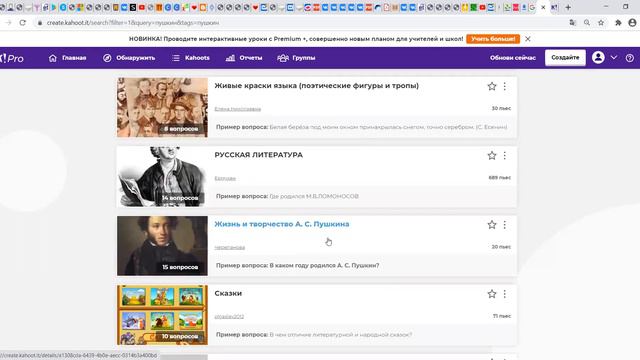Click 'Обнови сейчас' upgrade link
The image size is (640, 360).
513,58
